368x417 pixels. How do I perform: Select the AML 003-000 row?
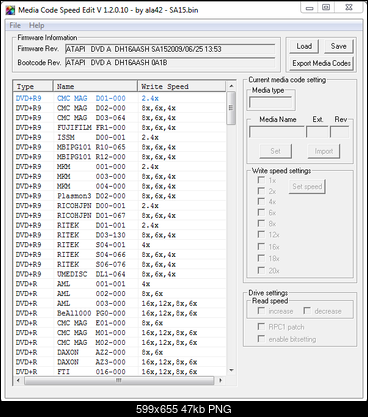[x=120, y=303]
